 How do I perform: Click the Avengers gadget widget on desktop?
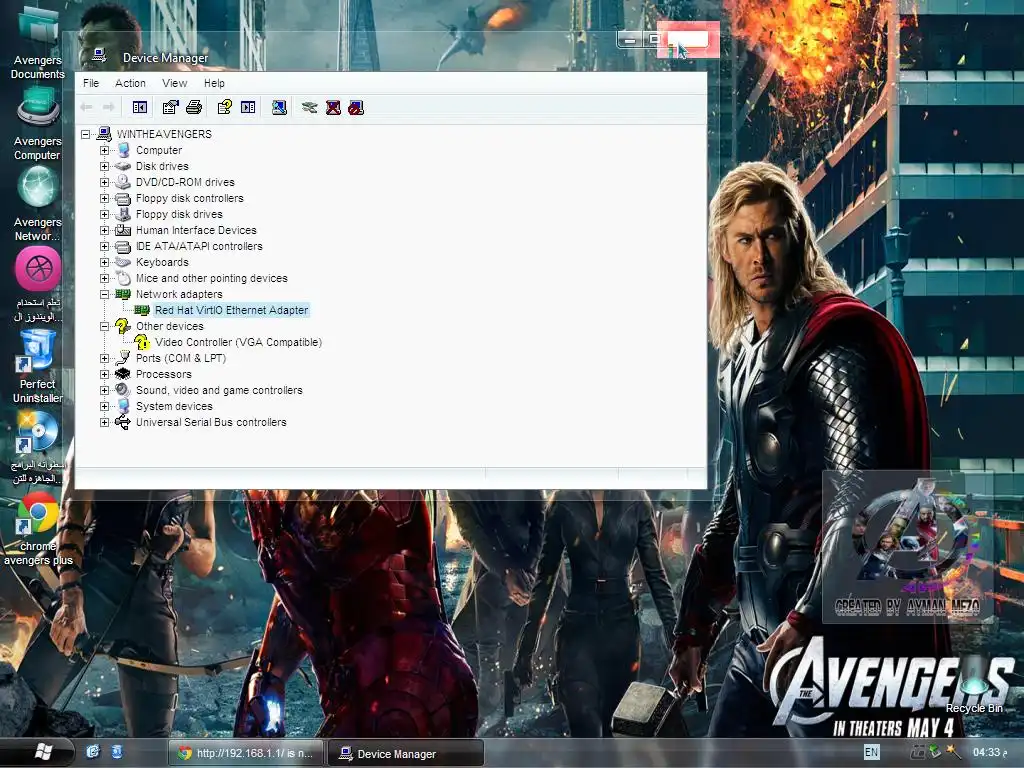coord(908,546)
